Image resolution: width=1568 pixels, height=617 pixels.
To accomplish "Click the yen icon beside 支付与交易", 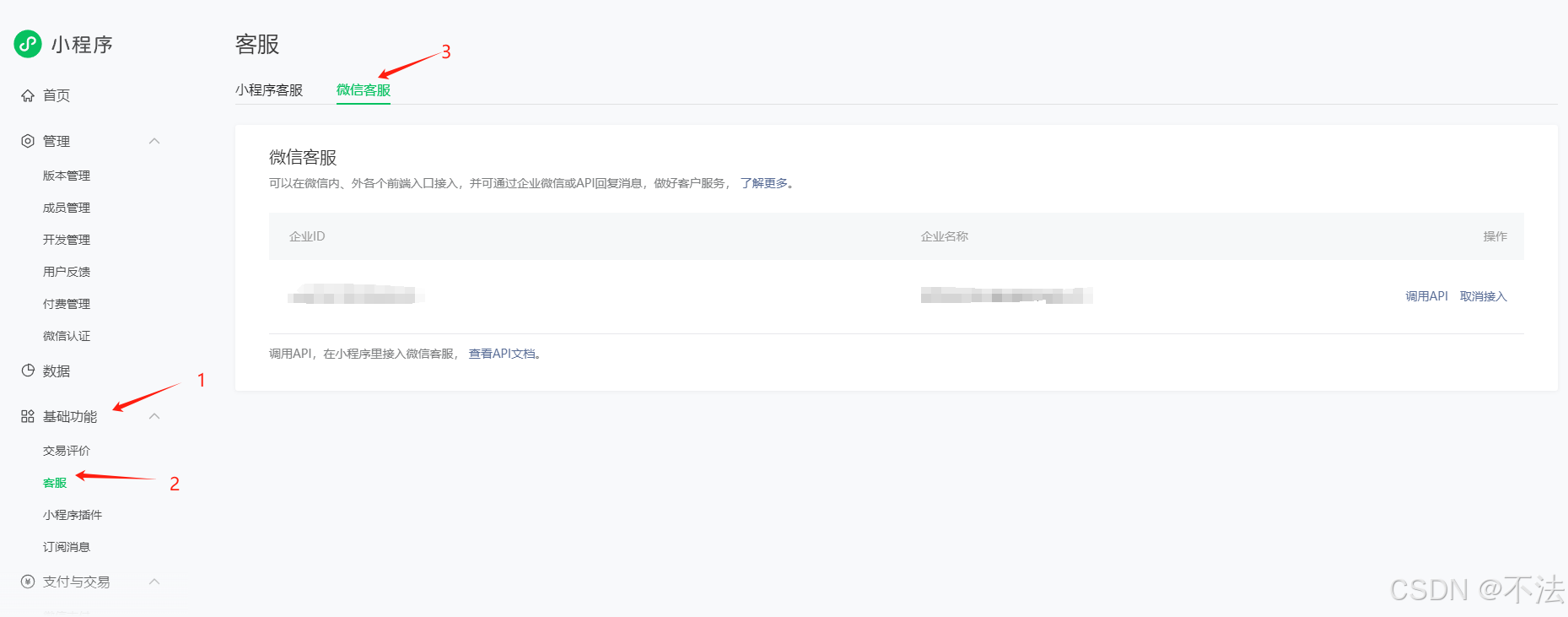I will point(28,582).
